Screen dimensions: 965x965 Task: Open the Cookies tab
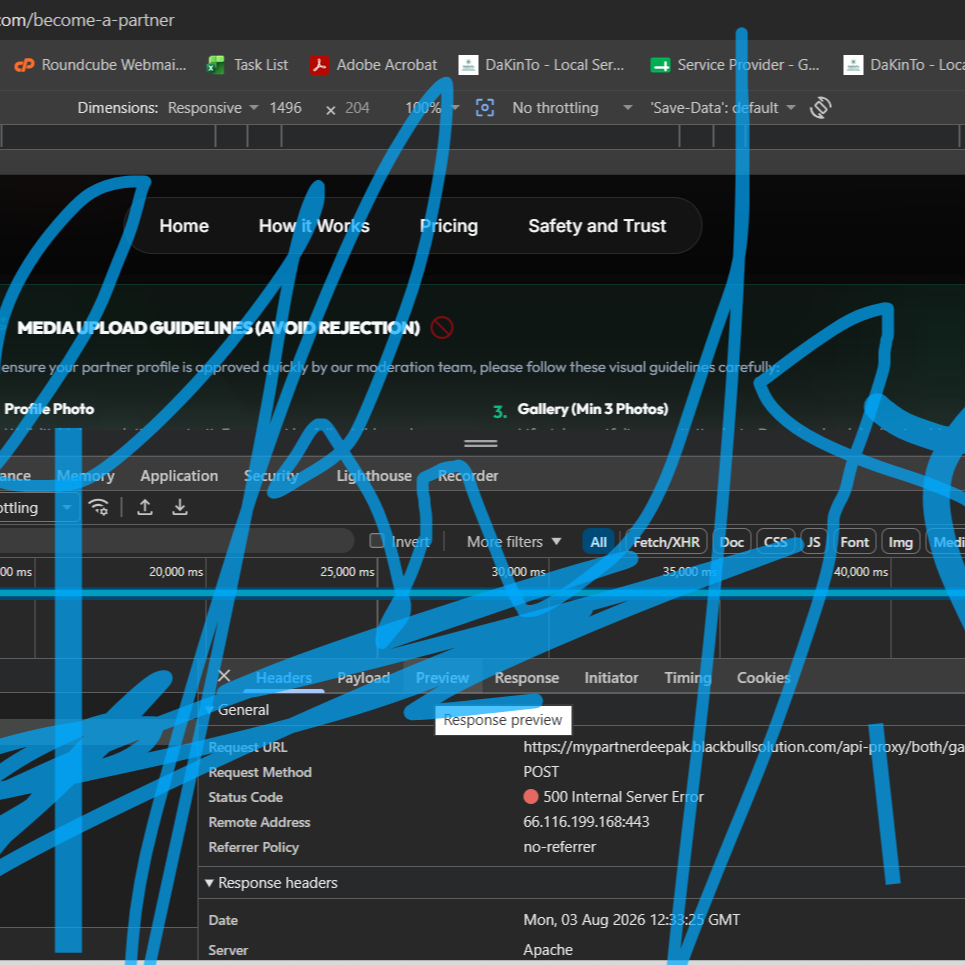[763, 678]
